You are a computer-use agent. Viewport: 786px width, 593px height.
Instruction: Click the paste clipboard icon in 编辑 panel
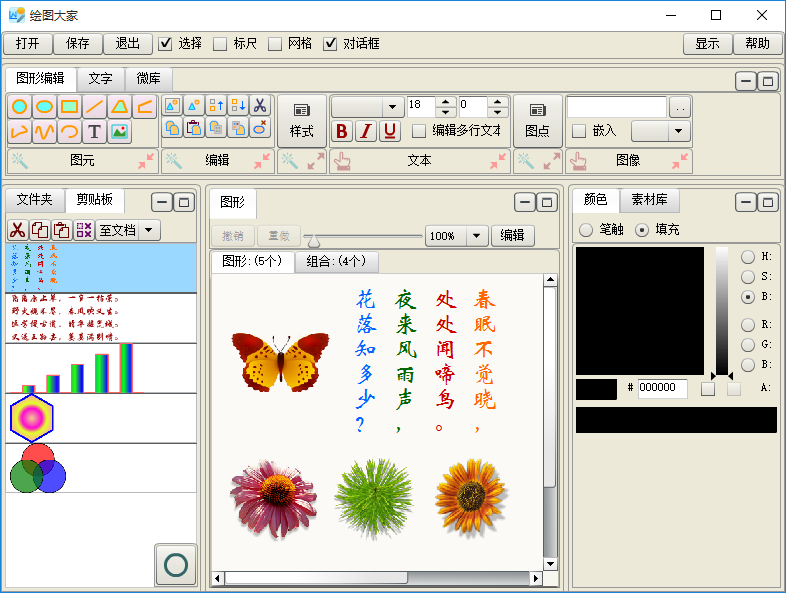pos(194,128)
